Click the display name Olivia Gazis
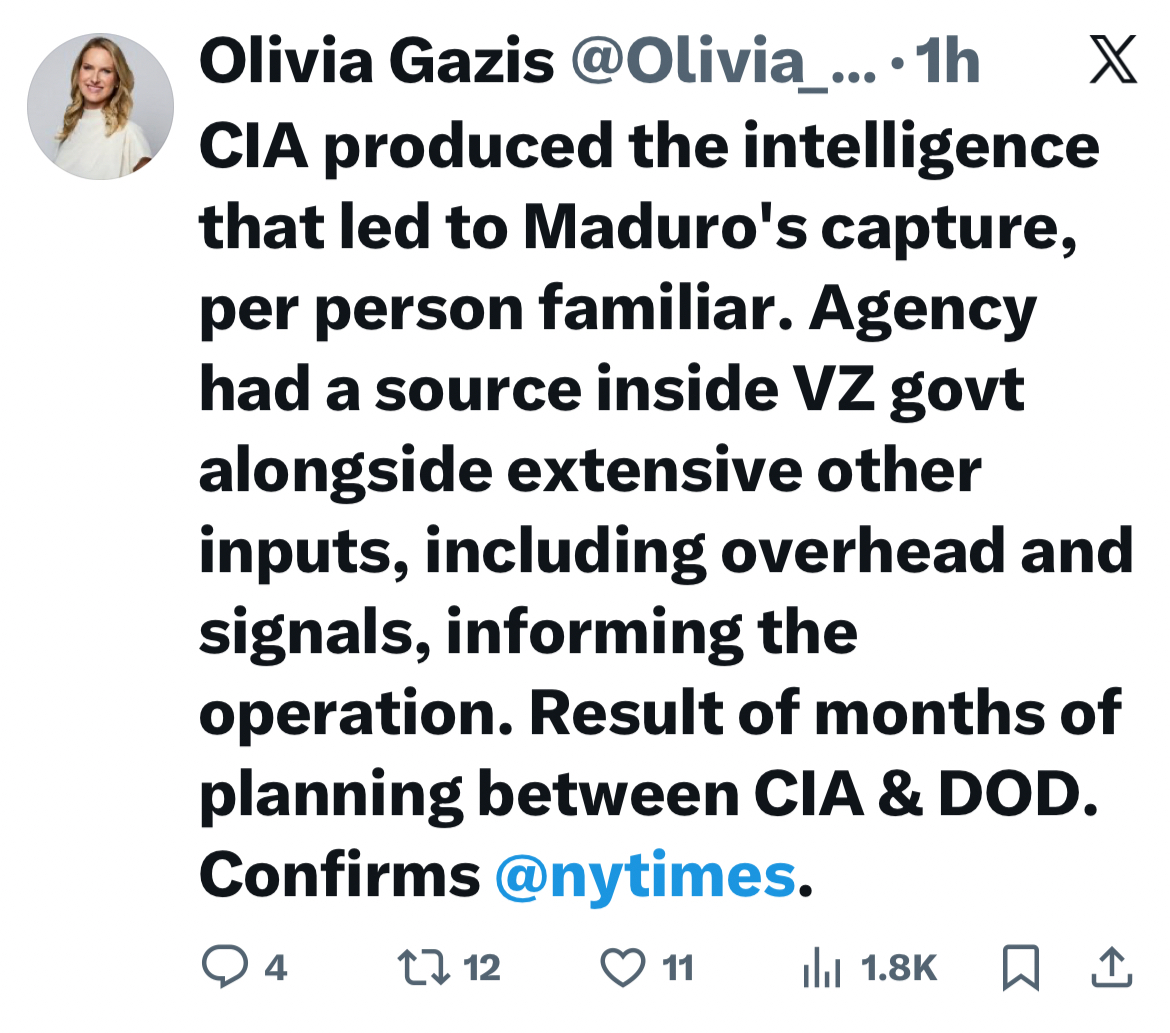This screenshot has width=1170, height=1033. (x=376, y=63)
